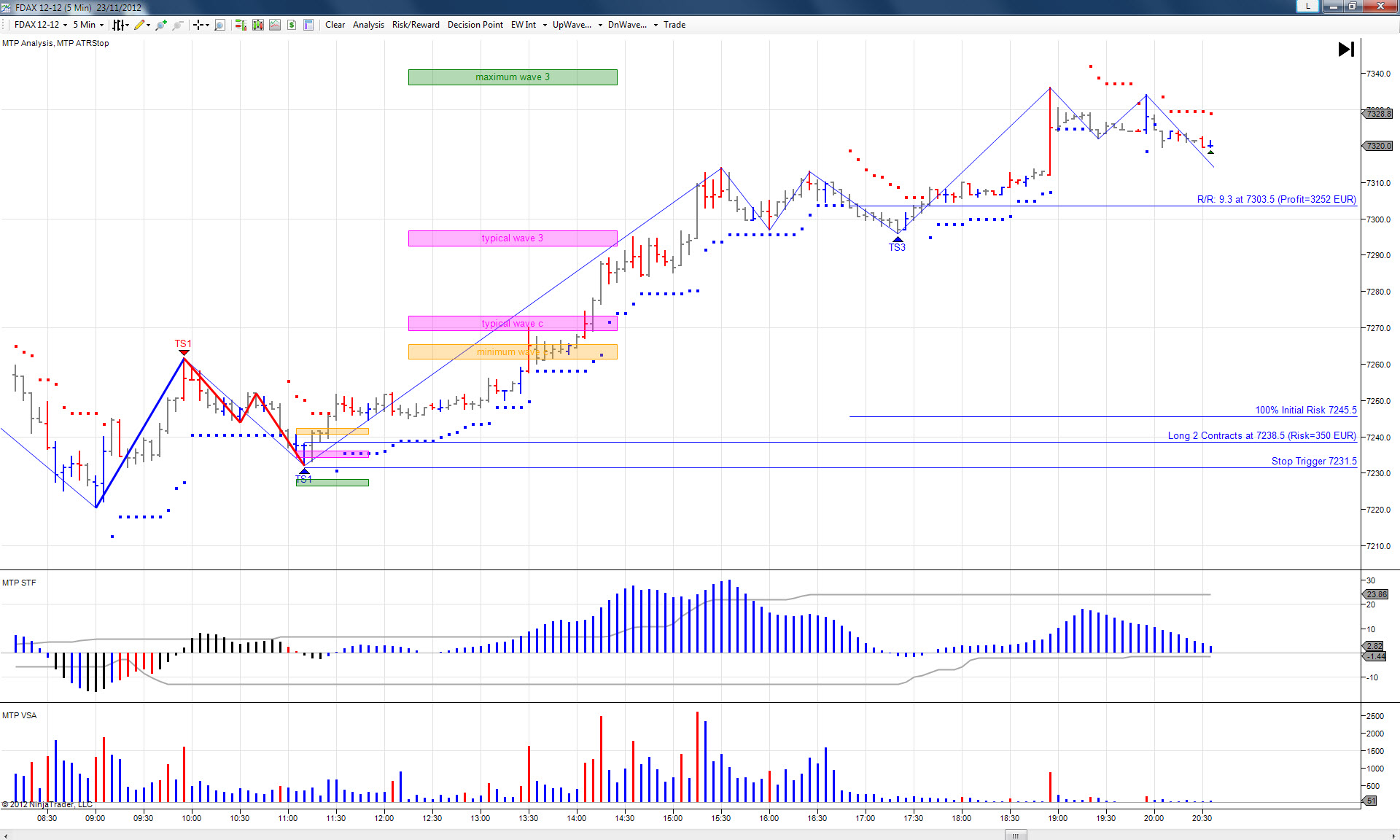
Task: Jump to latest bar arrow
Action: pos(1346,50)
